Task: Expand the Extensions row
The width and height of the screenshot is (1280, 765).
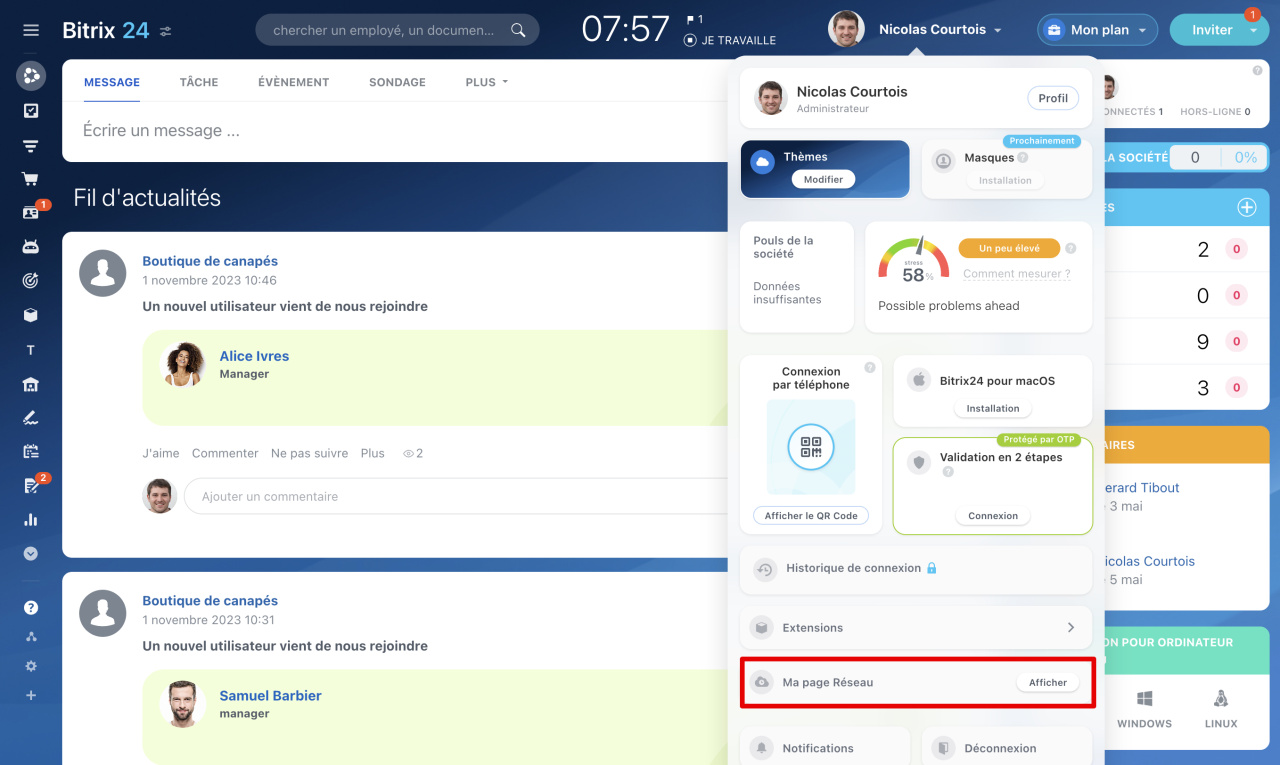Action: coord(916,628)
